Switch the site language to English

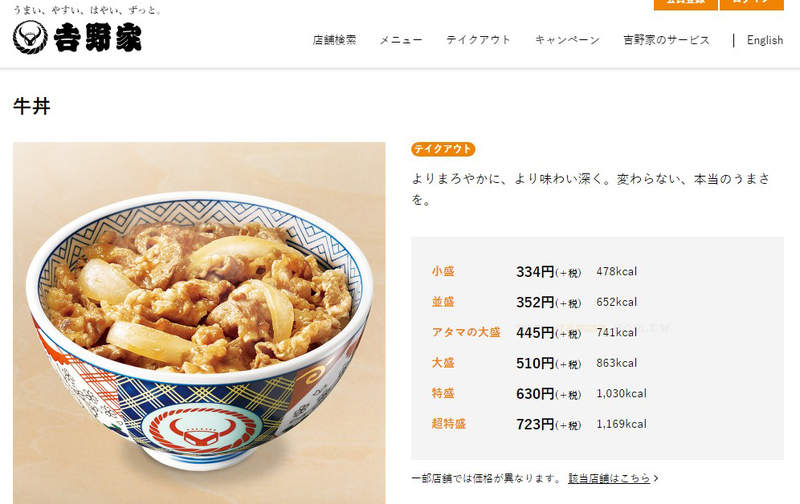[765, 40]
